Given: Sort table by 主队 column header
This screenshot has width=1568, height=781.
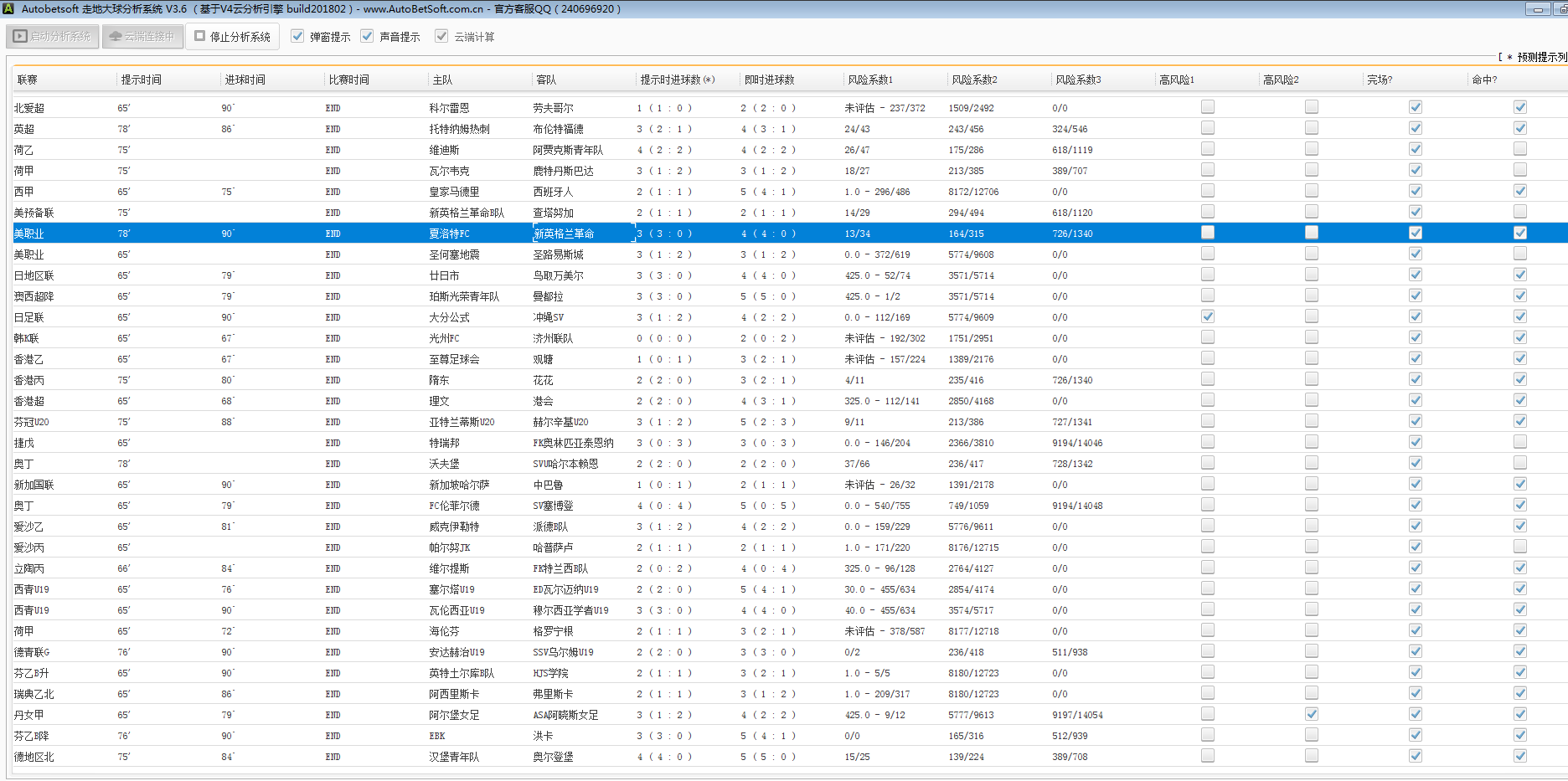Looking at the screenshot, I should [442, 80].
